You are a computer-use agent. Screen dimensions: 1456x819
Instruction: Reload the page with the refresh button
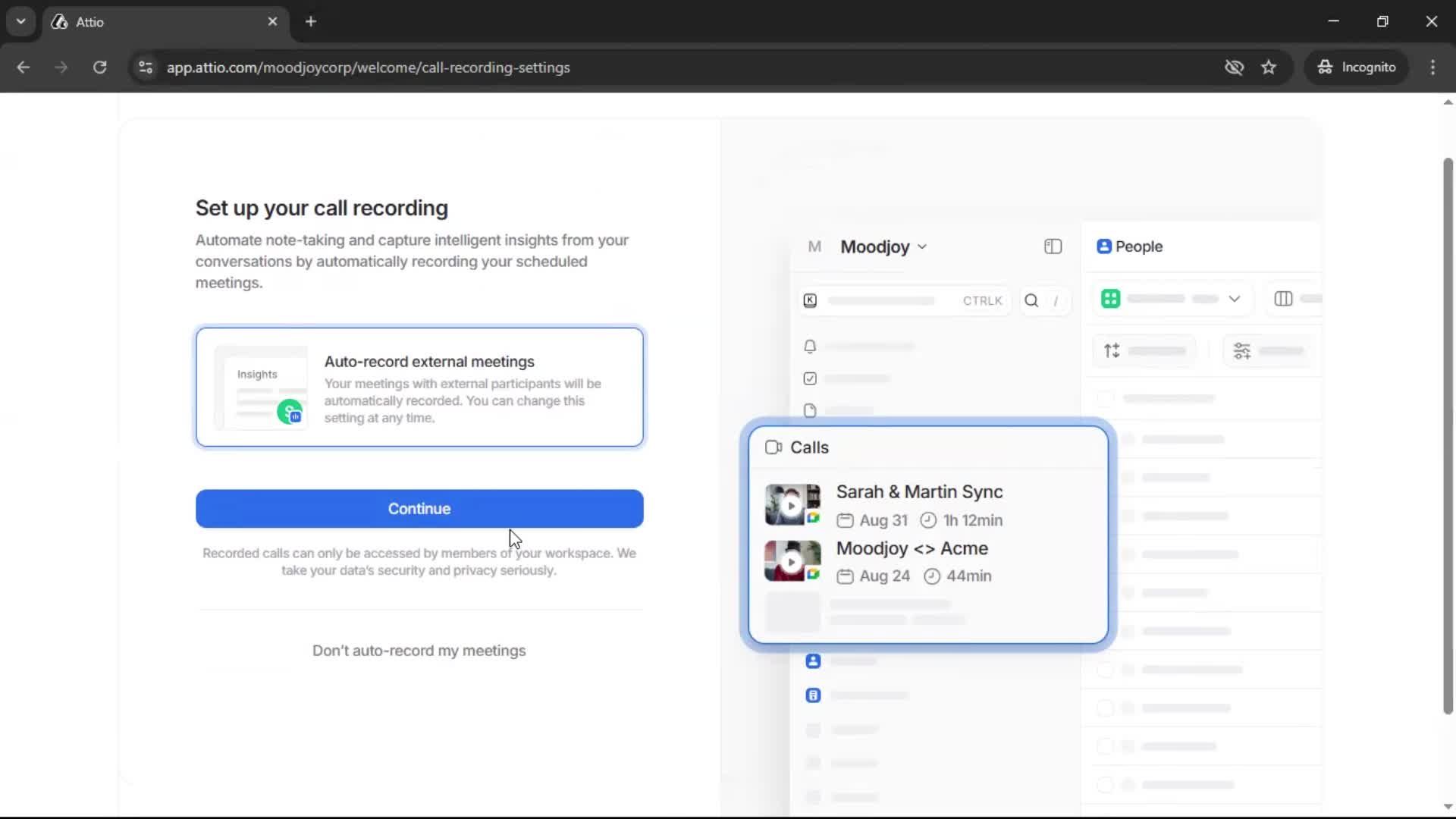point(99,67)
